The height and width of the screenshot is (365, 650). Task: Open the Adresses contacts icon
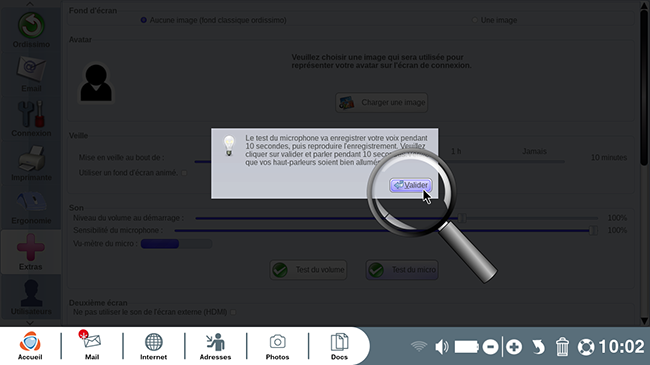[215, 346]
